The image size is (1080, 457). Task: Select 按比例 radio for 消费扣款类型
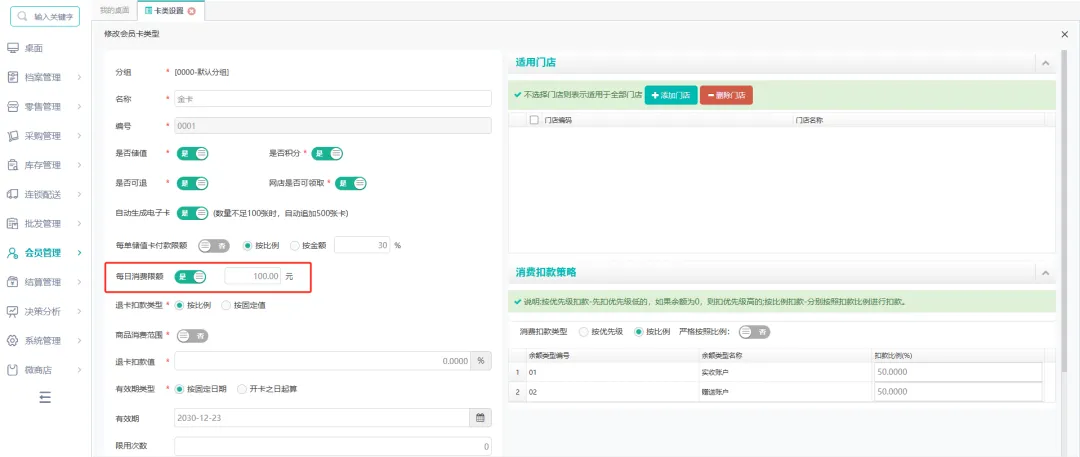pyautogui.click(x=638, y=332)
